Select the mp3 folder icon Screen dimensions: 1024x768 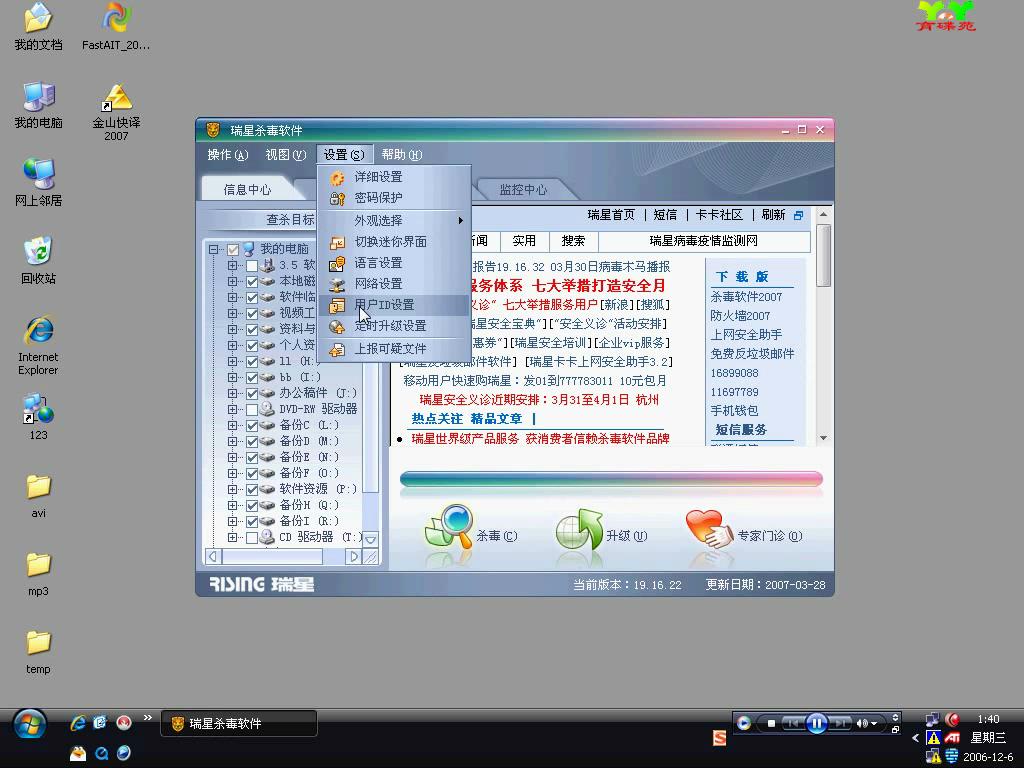coord(39,573)
